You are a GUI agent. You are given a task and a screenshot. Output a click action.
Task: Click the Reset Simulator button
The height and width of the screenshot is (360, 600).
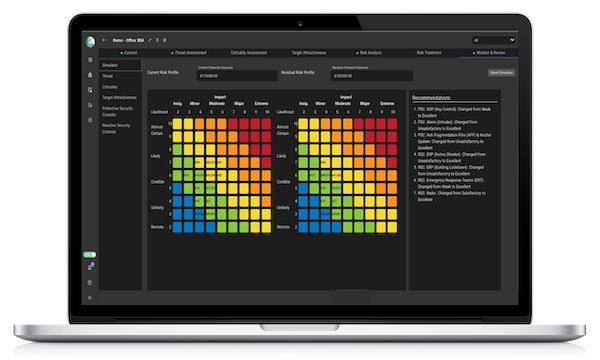pyautogui.click(x=501, y=73)
